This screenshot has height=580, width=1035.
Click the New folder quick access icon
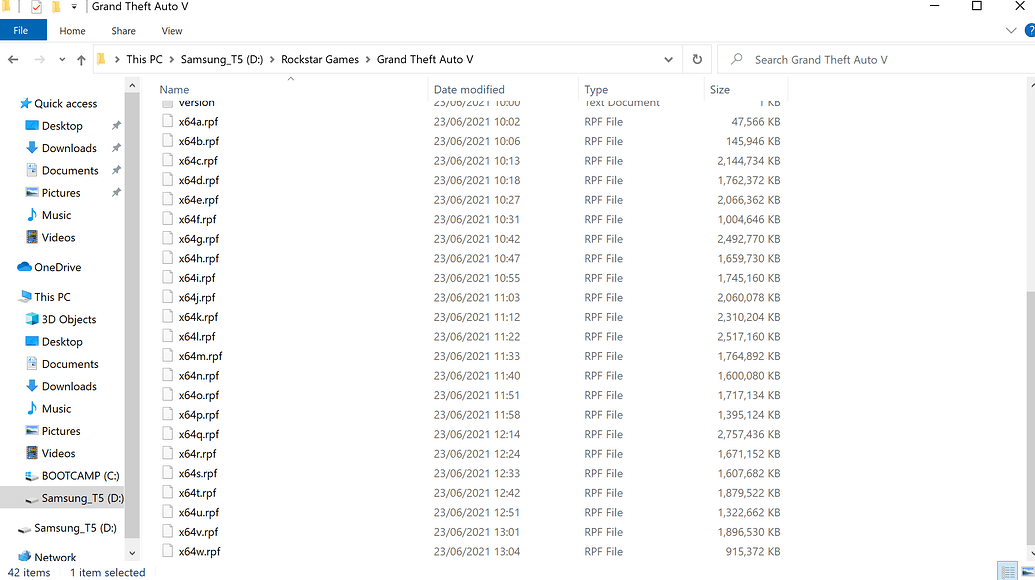pyautogui.click(x=56, y=7)
